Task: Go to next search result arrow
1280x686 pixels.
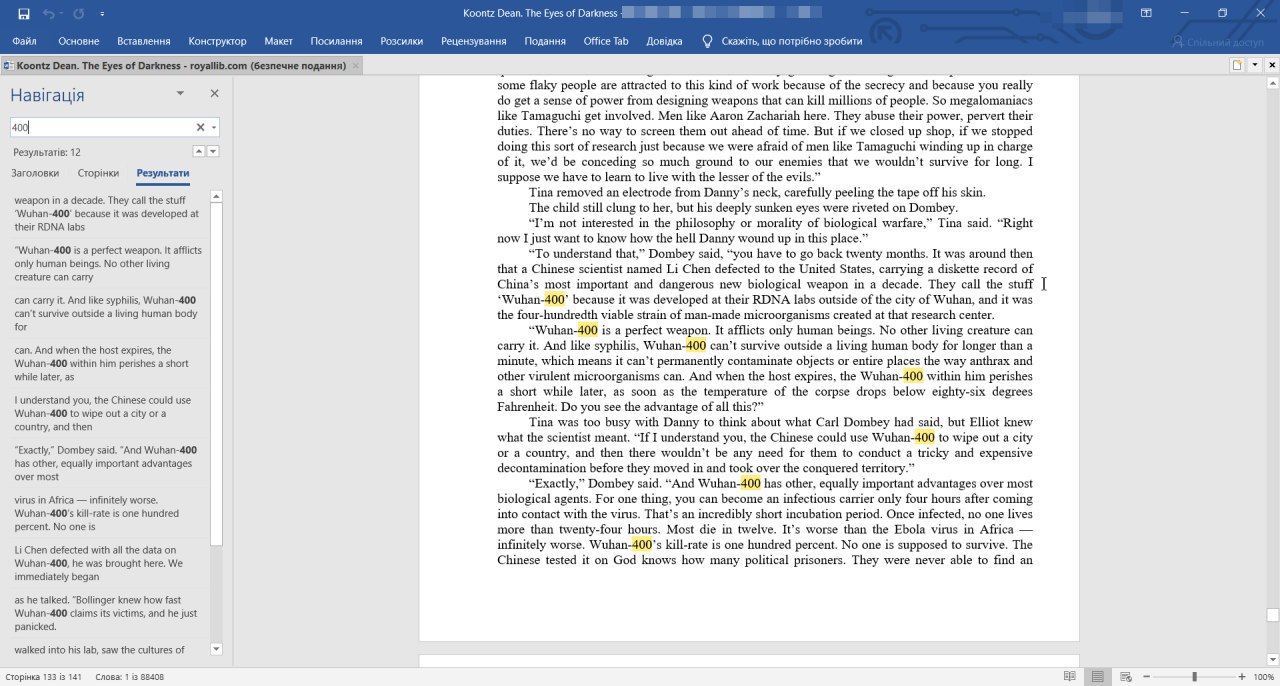Action: [213, 151]
